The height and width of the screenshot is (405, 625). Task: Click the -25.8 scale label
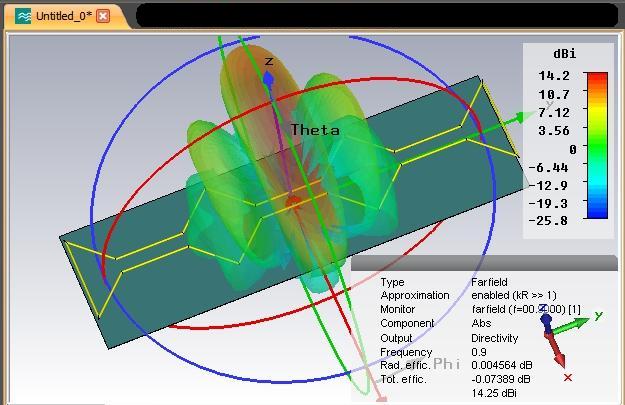pos(548,221)
